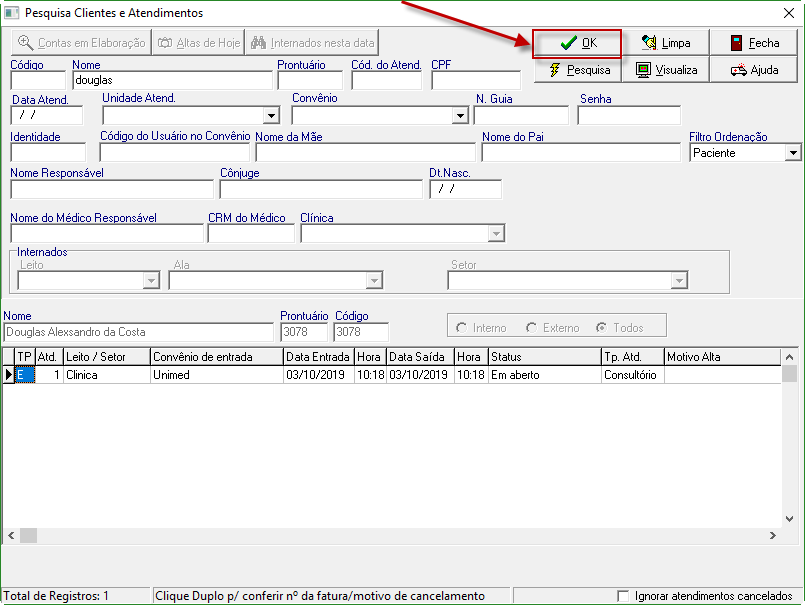Click the Dt.Nasc. date field
This screenshot has height=605, width=805.
tap(466, 189)
